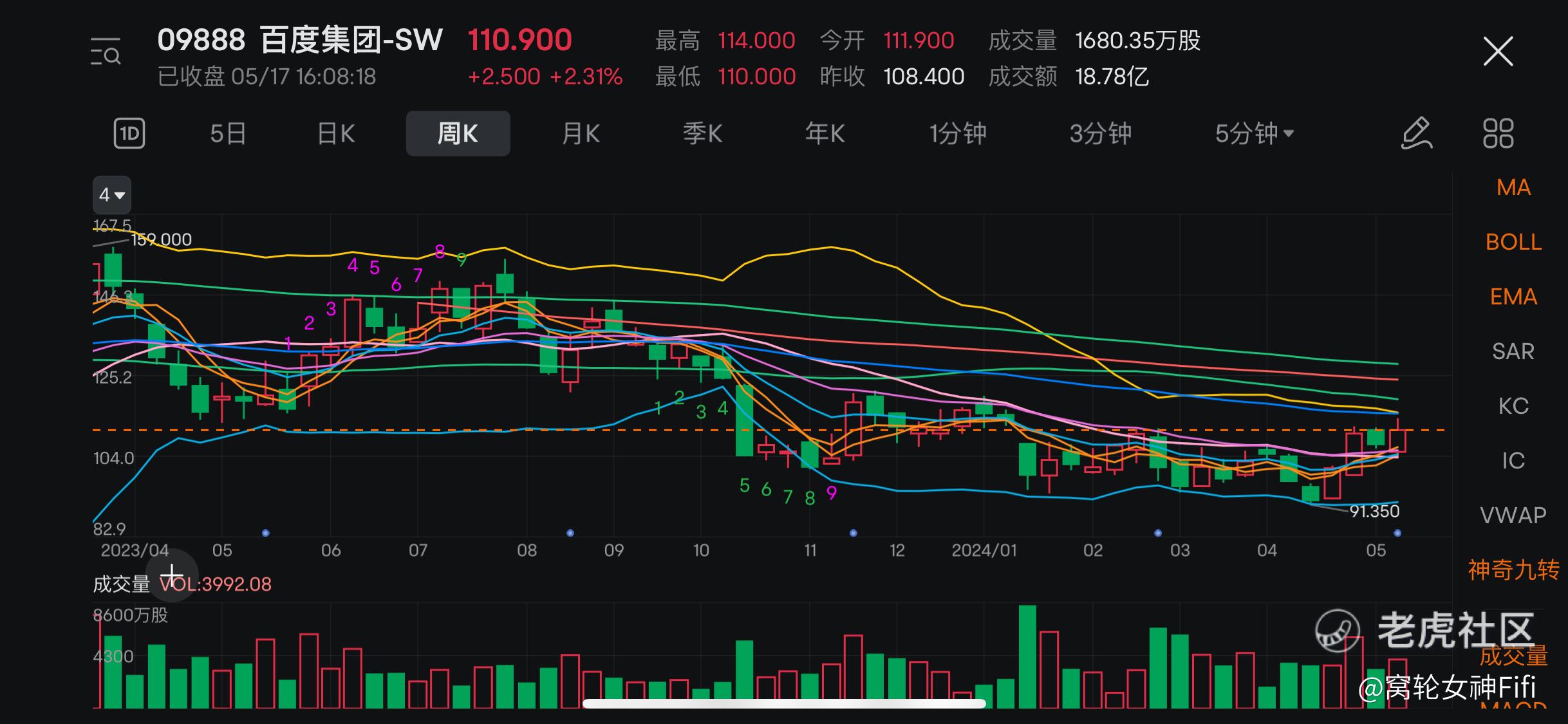The image size is (1568, 724).
Task: Tap the latest weekly candlestick
Action: (x=1397, y=438)
